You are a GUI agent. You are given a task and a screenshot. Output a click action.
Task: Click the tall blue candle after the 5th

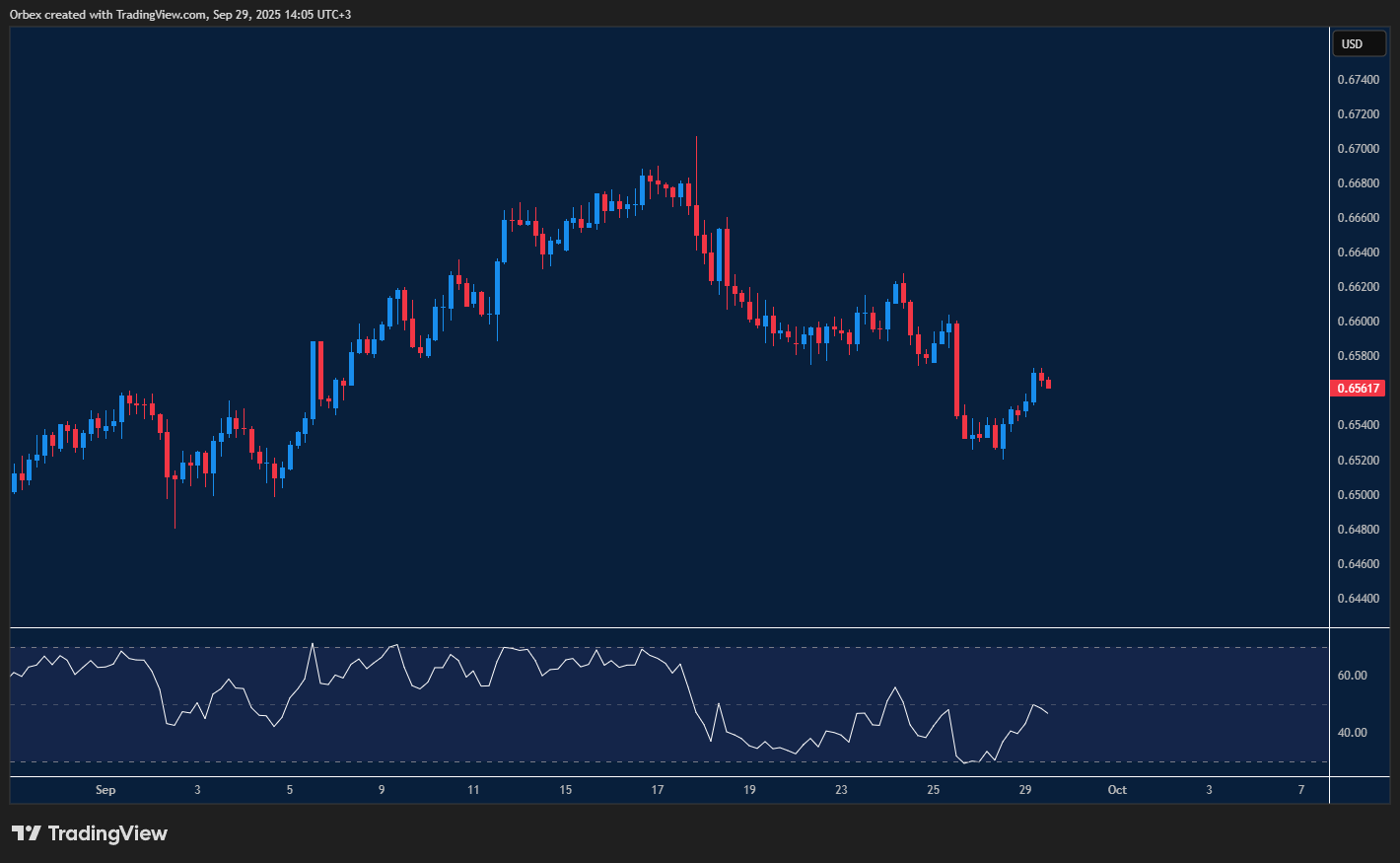(x=314, y=380)
